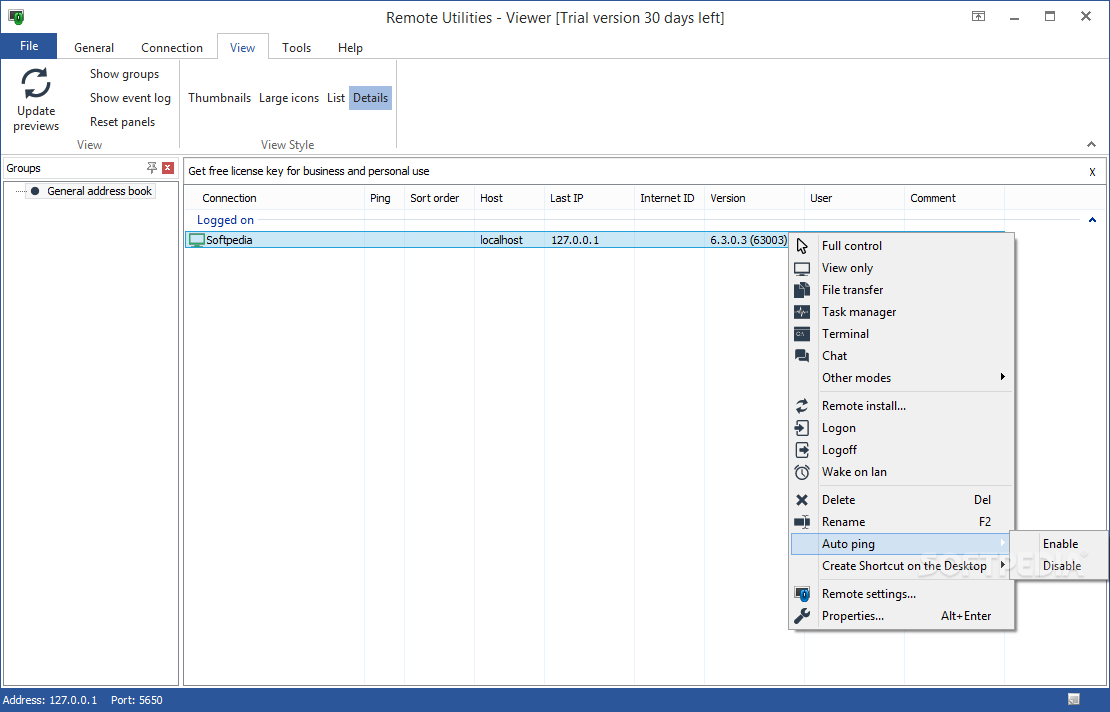Click the Last IP column header

[589, 198]
